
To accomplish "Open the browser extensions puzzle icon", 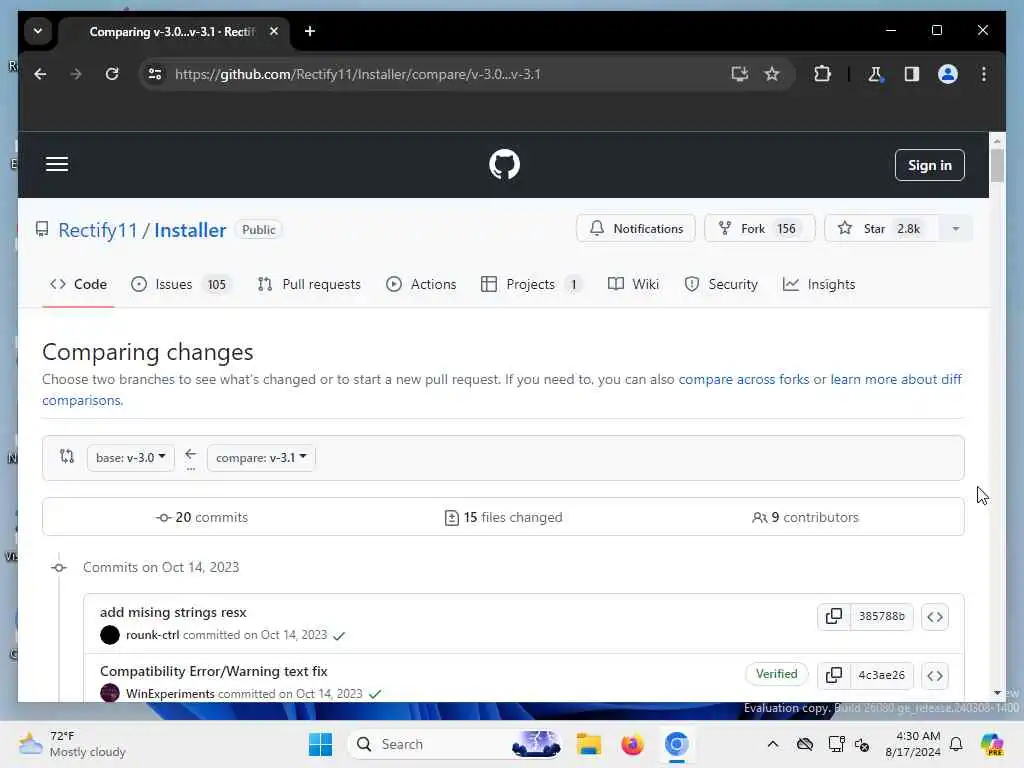I will pyautogui.click(x=822, y=74).
